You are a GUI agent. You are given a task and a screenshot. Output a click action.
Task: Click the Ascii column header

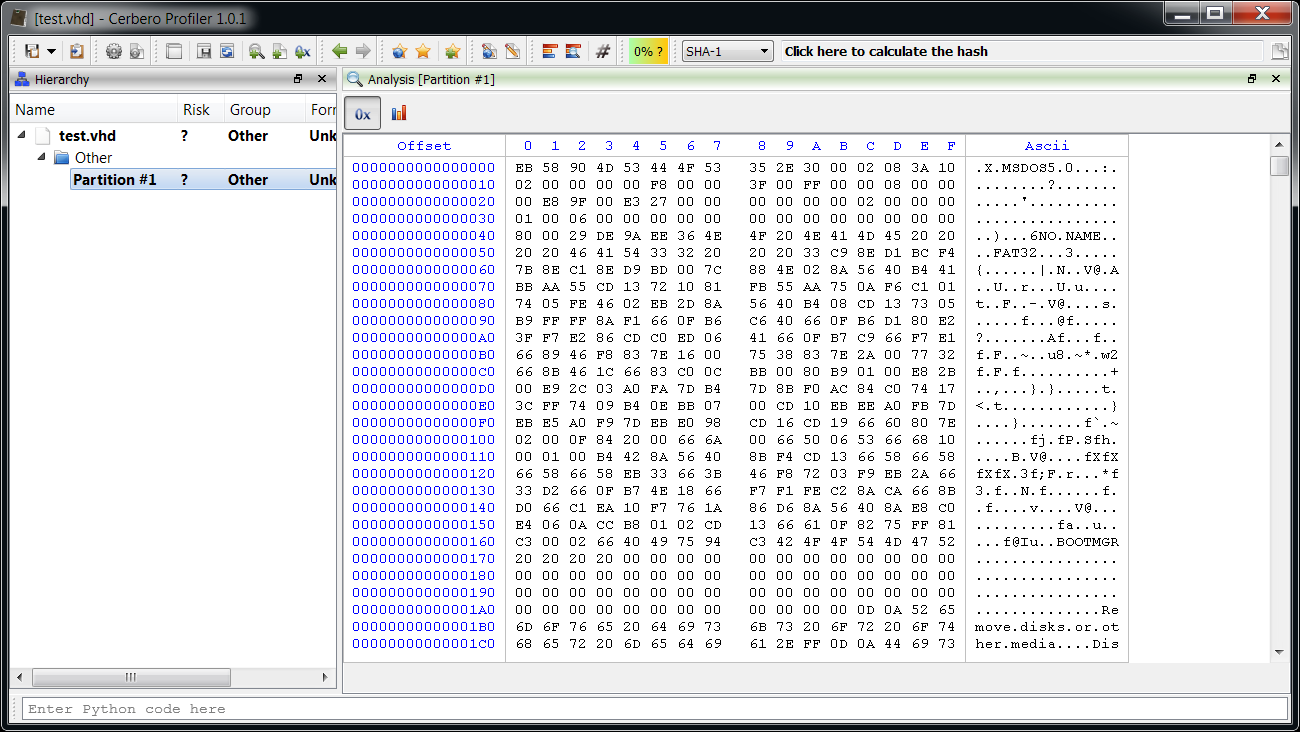point(1047,146)
